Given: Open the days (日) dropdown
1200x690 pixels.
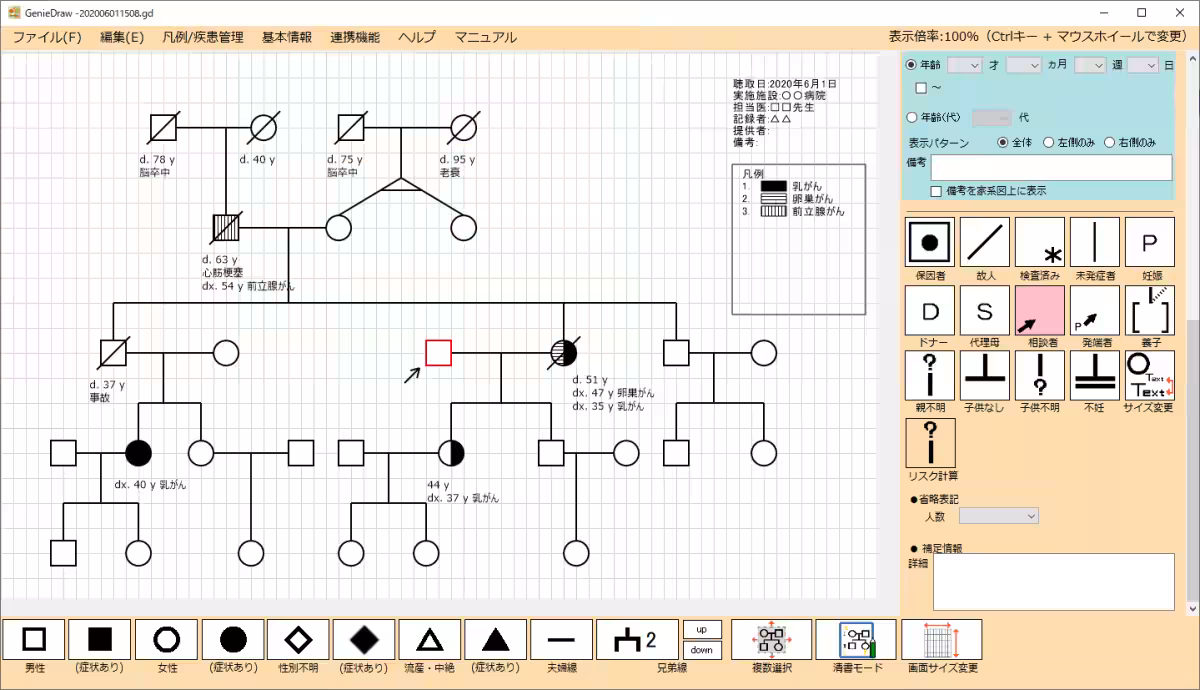Looking at the screenshot, I should [1143, 65].
